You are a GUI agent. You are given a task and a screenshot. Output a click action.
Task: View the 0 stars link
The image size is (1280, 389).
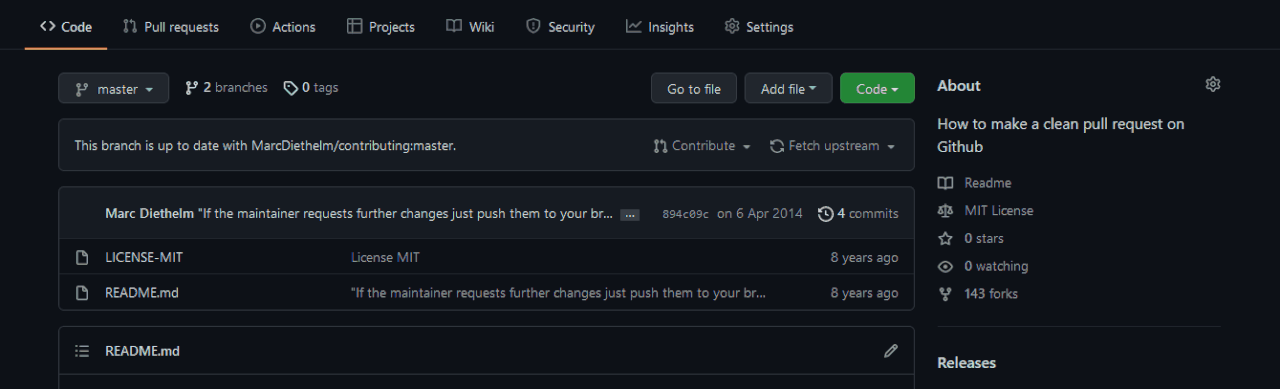click(x=984, y=239)
